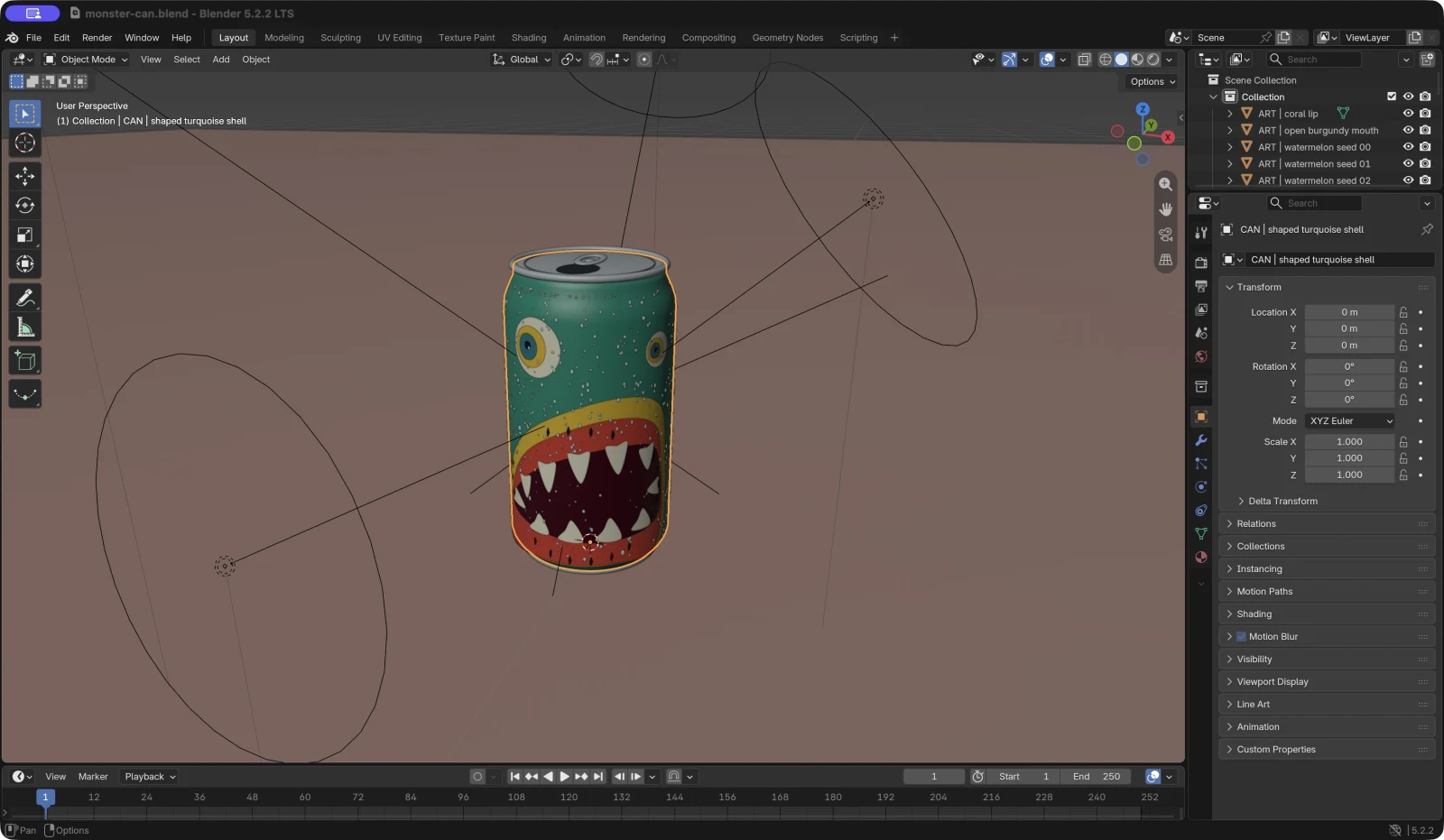Open the World properties tab
The width and height of the screenshot is (1444, 840).
[x=1201, y=356]
